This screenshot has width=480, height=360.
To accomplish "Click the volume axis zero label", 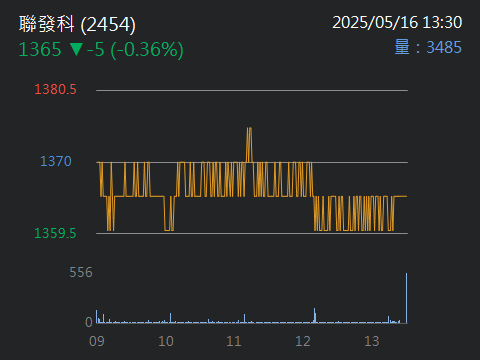I will 89,322.
